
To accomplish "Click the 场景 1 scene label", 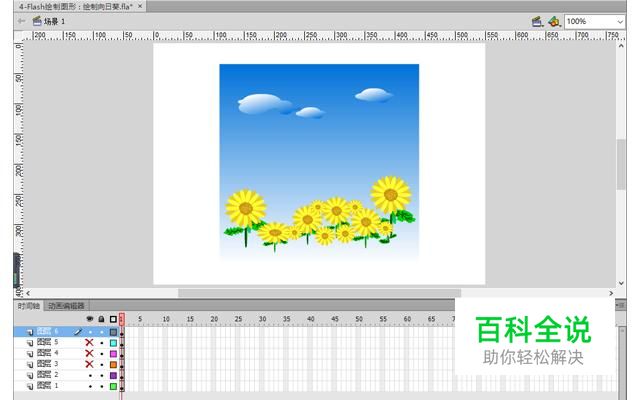I will [x=55, y=21].
